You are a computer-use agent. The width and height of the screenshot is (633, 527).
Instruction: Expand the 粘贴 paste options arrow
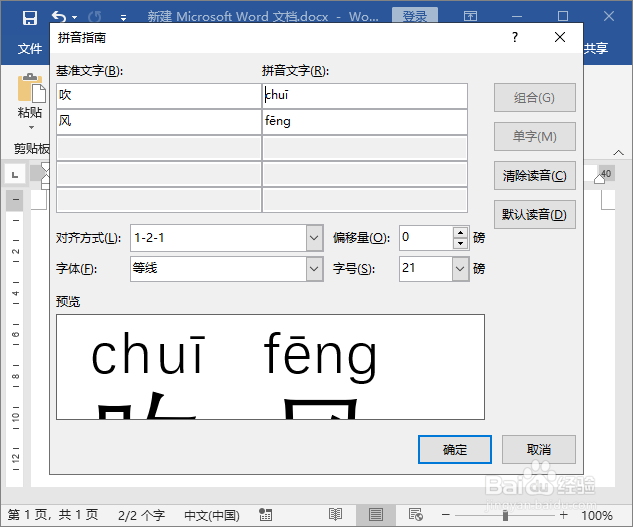pyautogui.click(x=31, y=128)
